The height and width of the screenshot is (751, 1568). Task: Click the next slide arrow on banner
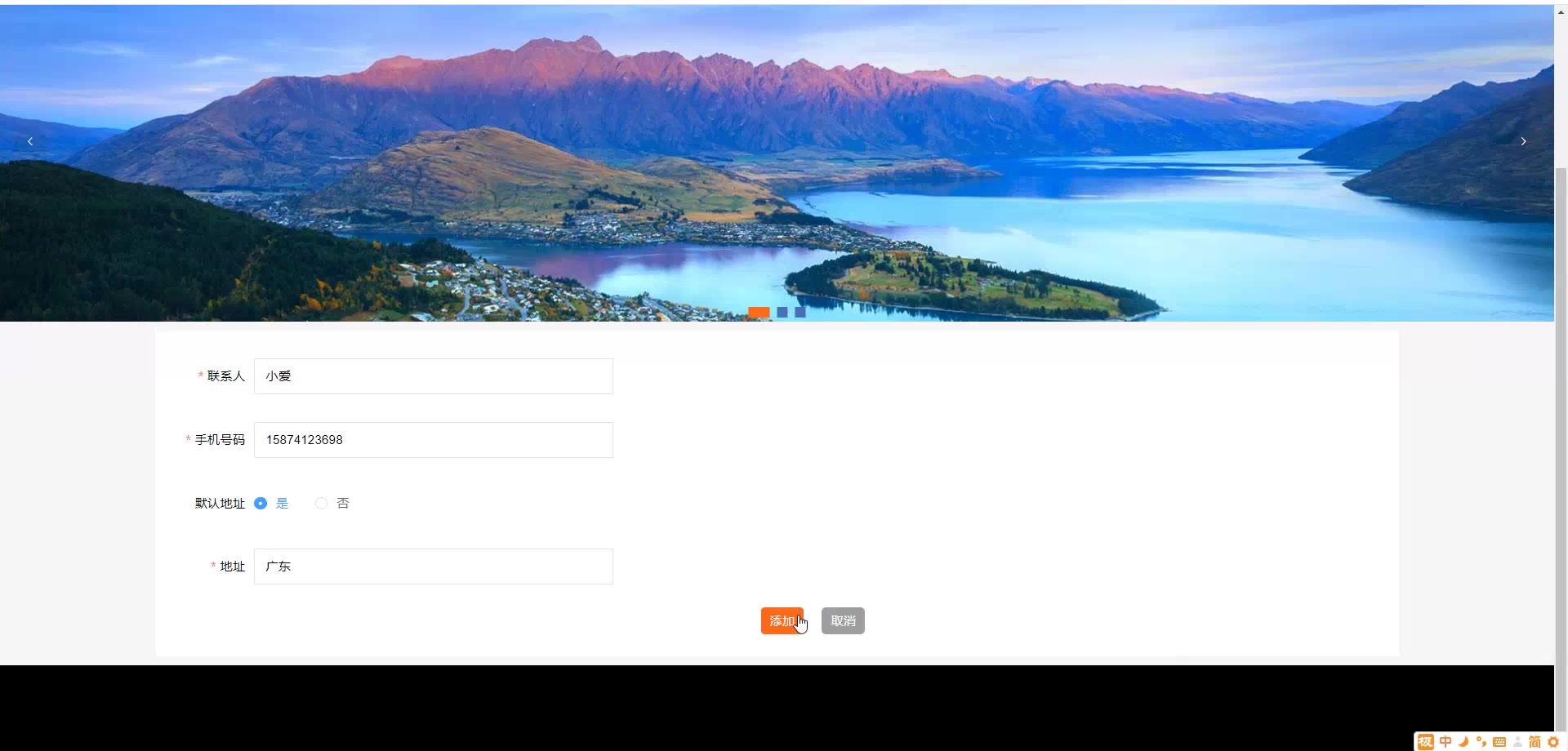[1523, 141]
